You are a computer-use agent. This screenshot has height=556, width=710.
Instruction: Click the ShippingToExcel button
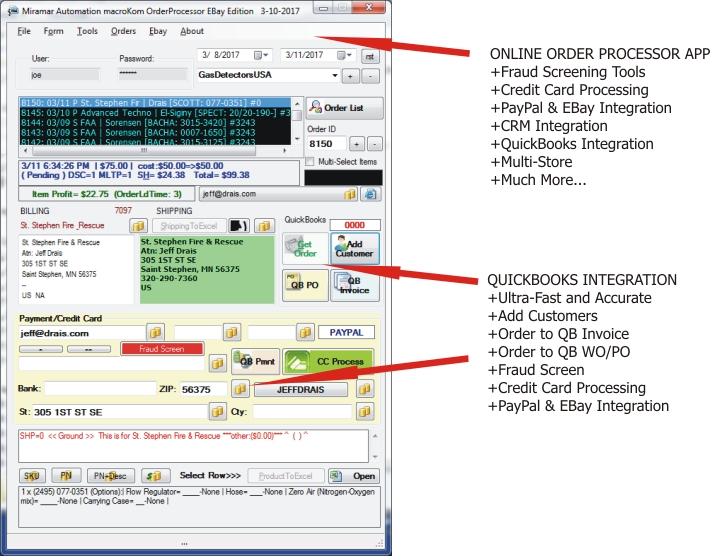(189, 225)
